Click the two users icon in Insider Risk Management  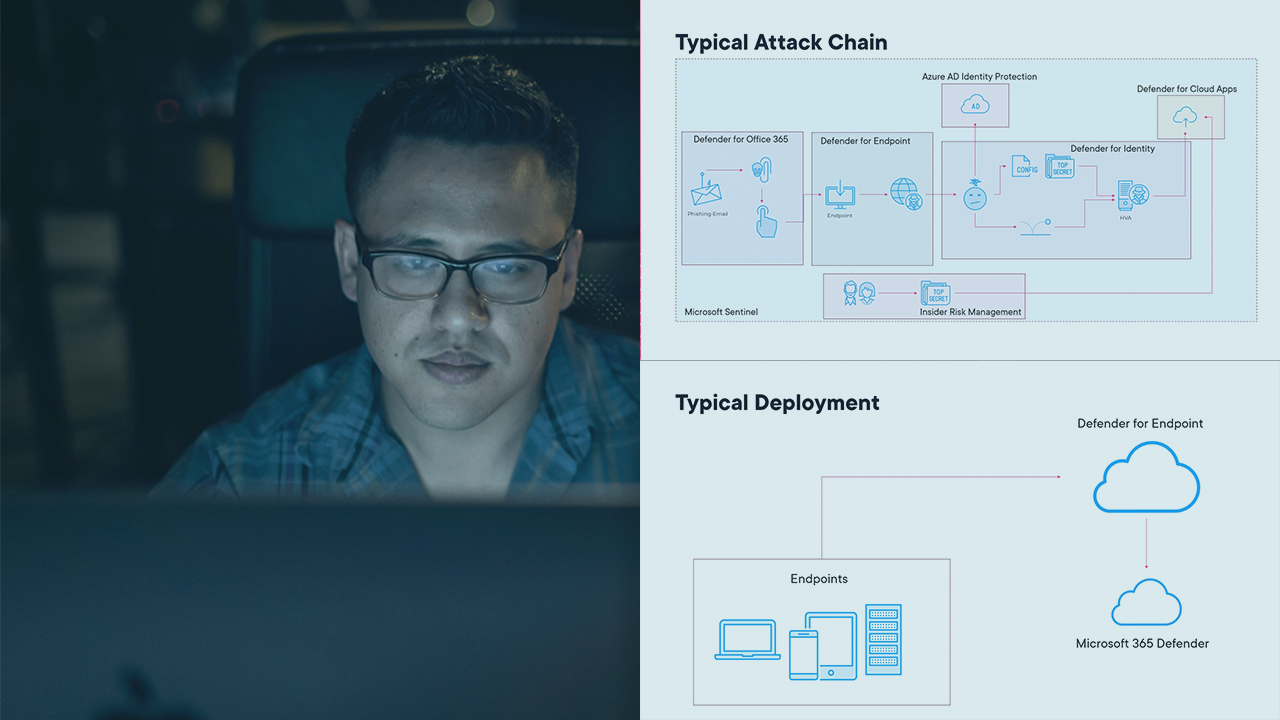click(x=858, y=293)
